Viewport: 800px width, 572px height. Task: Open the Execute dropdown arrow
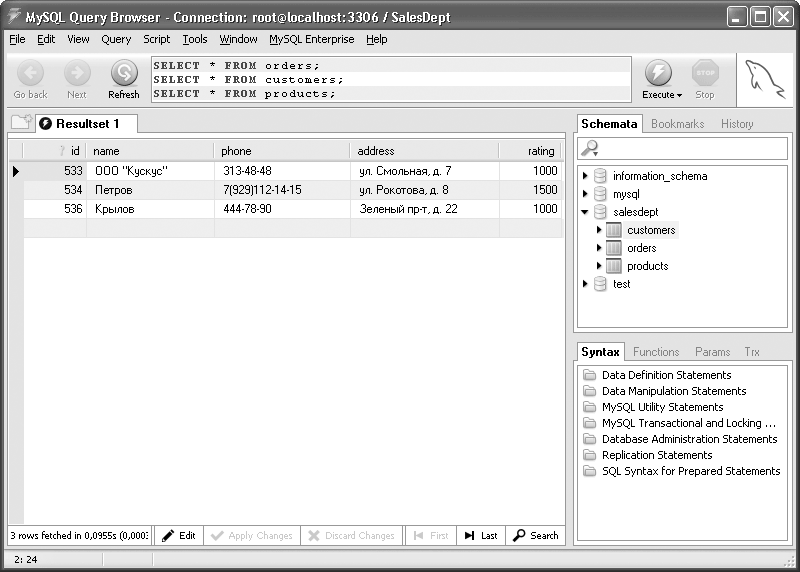pos(679,95)
